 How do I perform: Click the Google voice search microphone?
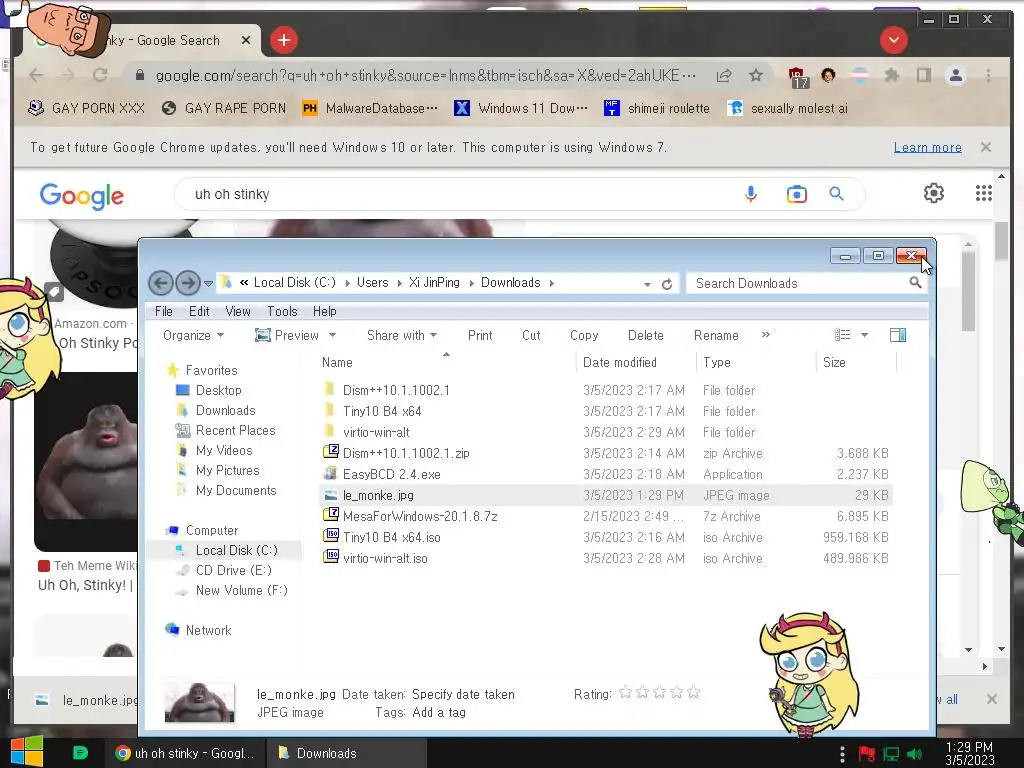(x=751, y=194)
